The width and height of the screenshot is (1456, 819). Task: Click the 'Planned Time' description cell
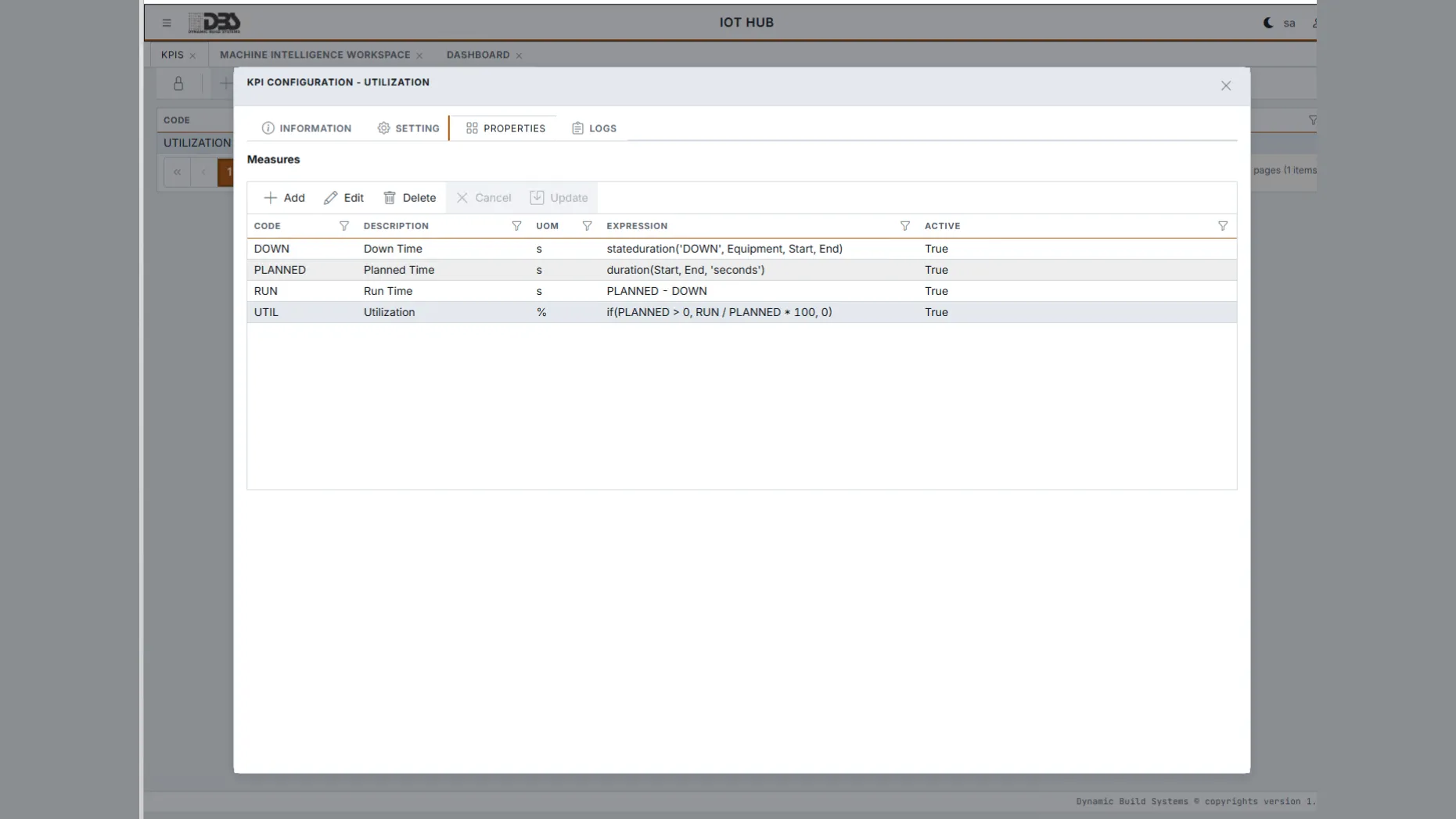coord(399,270)
